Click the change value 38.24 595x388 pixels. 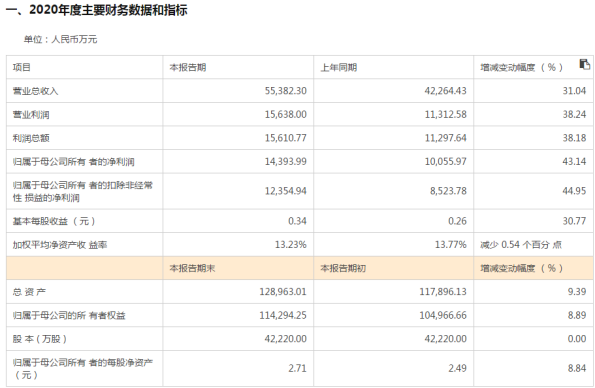point(575,114)
